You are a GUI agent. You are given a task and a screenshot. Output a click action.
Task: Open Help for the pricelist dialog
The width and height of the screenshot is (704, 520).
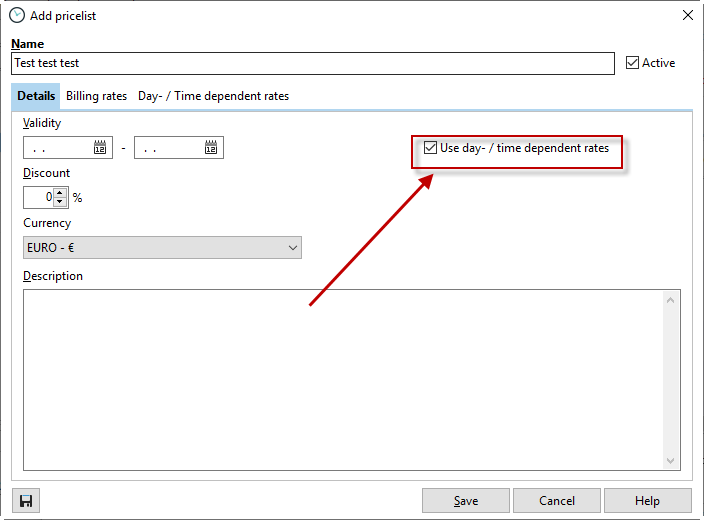coord(647,501)
